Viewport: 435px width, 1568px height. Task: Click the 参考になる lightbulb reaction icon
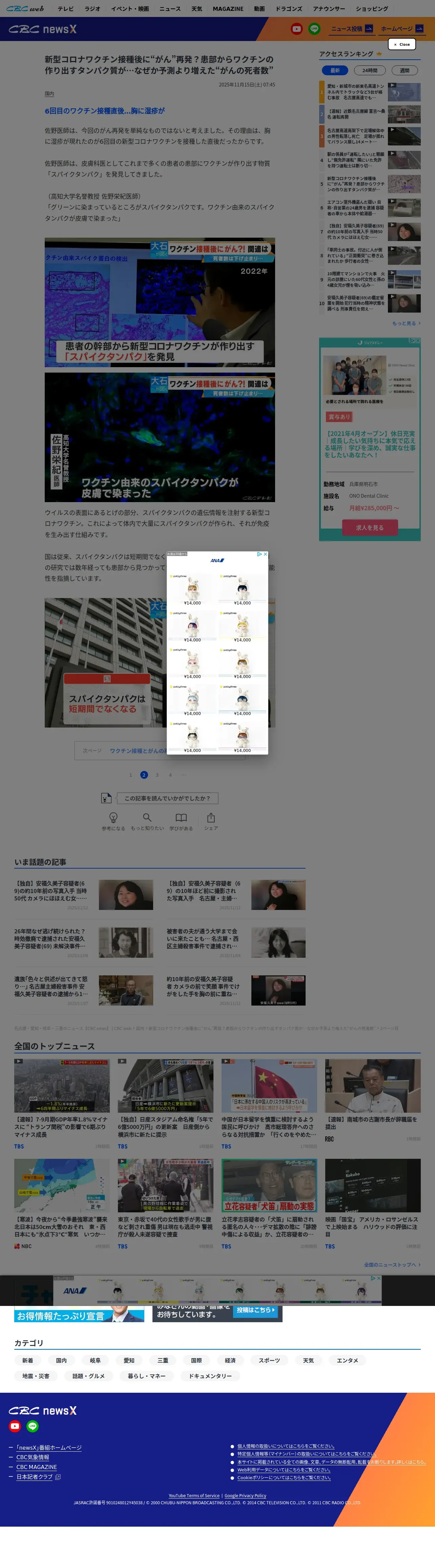point(113,817)
